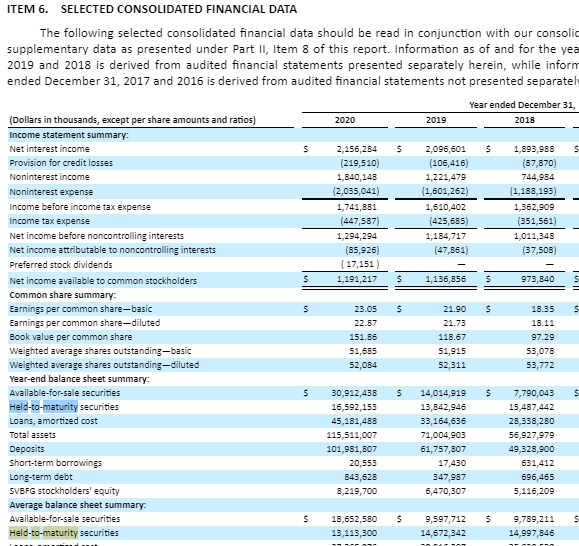Select the average held-to-maturity value 13,113,300
The width and height of the screenshot is (579, 546).
click(354, 533)
